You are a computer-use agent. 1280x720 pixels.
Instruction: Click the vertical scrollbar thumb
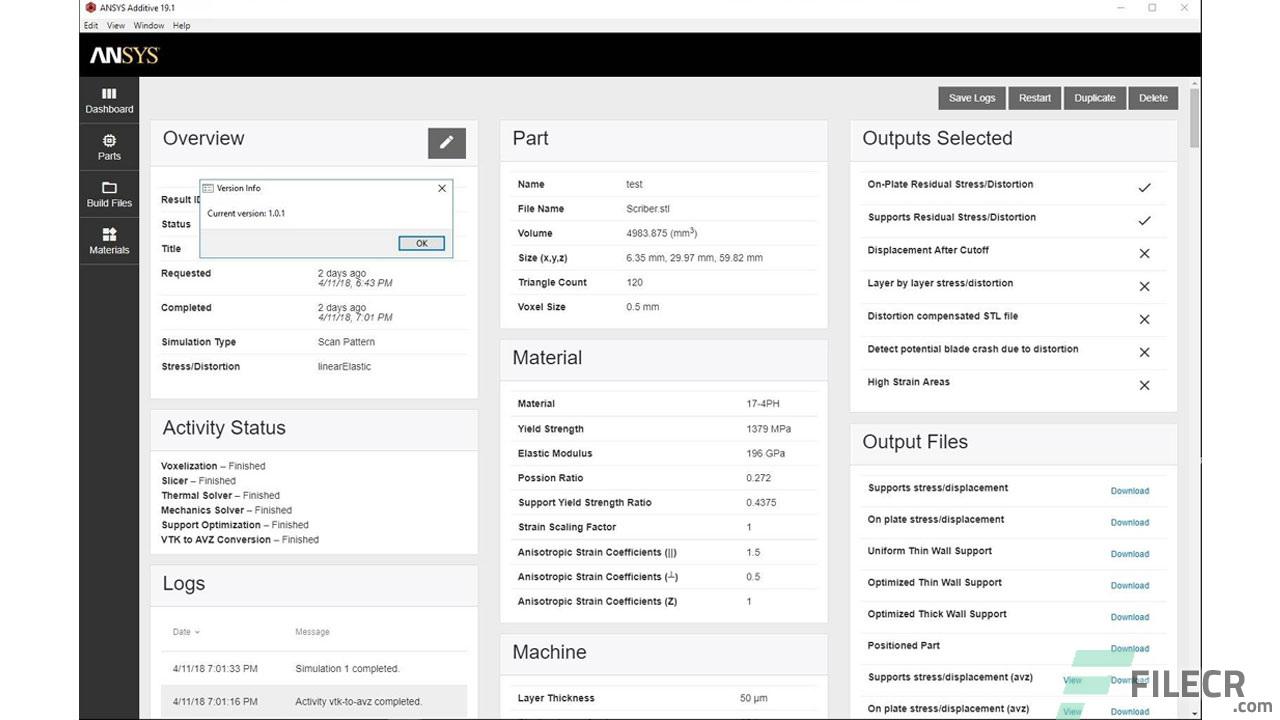click(1194, 117)
